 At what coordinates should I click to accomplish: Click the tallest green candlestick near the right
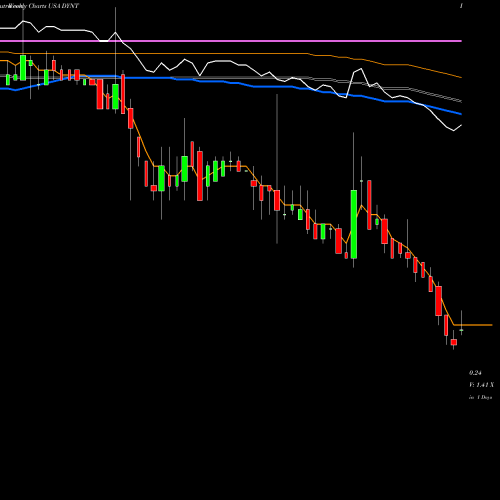pyautogui.click(x=354, y=224)
